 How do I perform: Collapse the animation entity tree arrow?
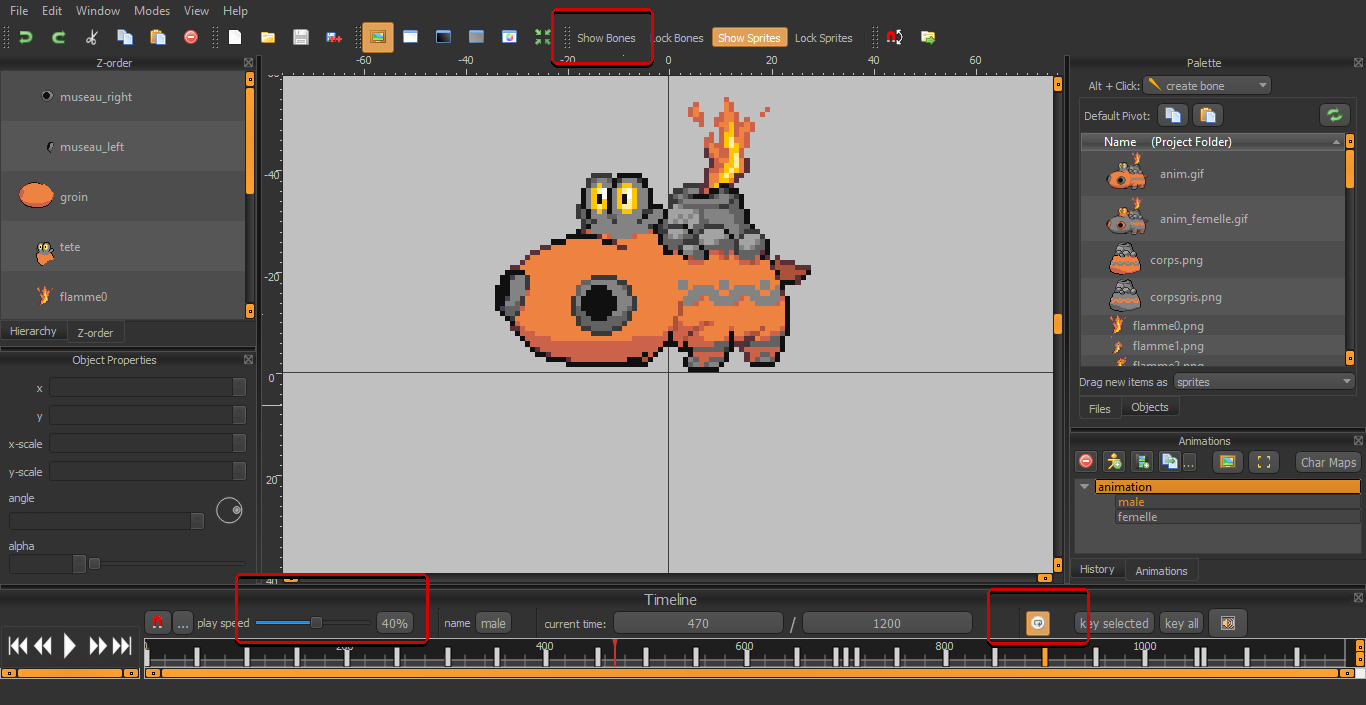click(x=1085, y=487)
